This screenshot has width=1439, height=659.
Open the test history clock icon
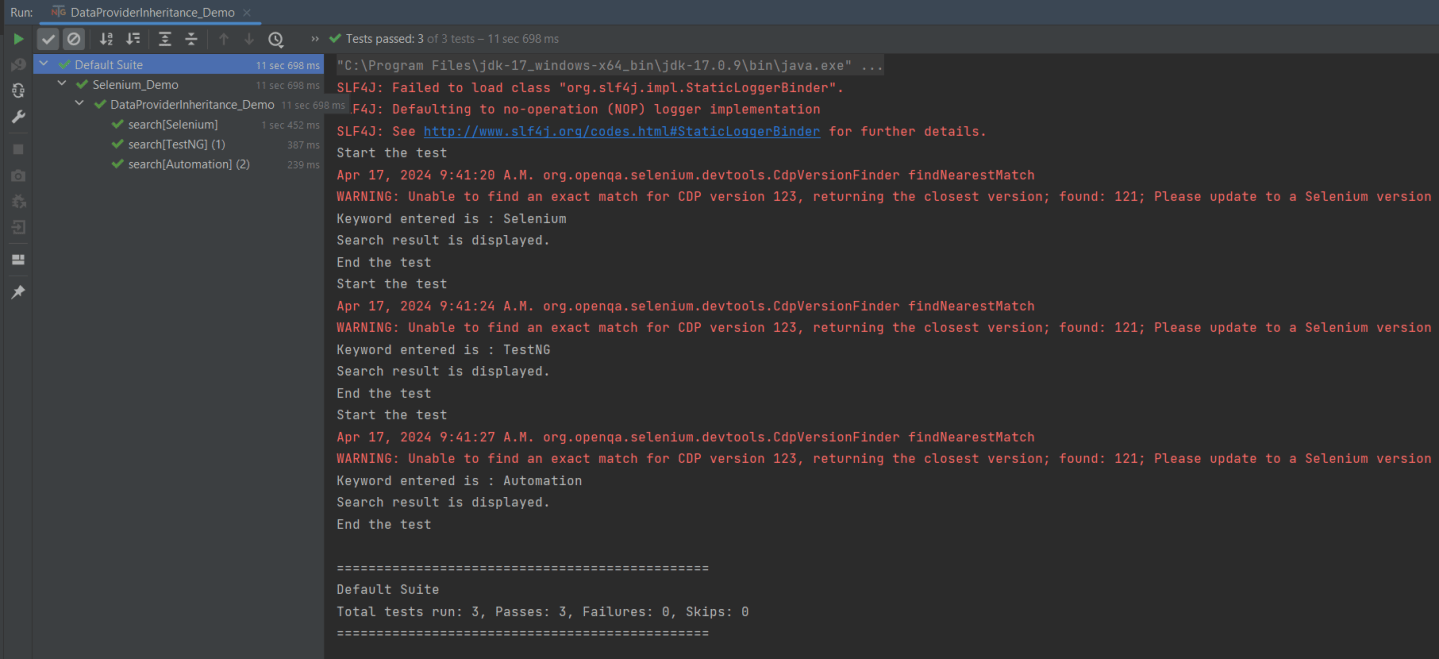point(276,39)
